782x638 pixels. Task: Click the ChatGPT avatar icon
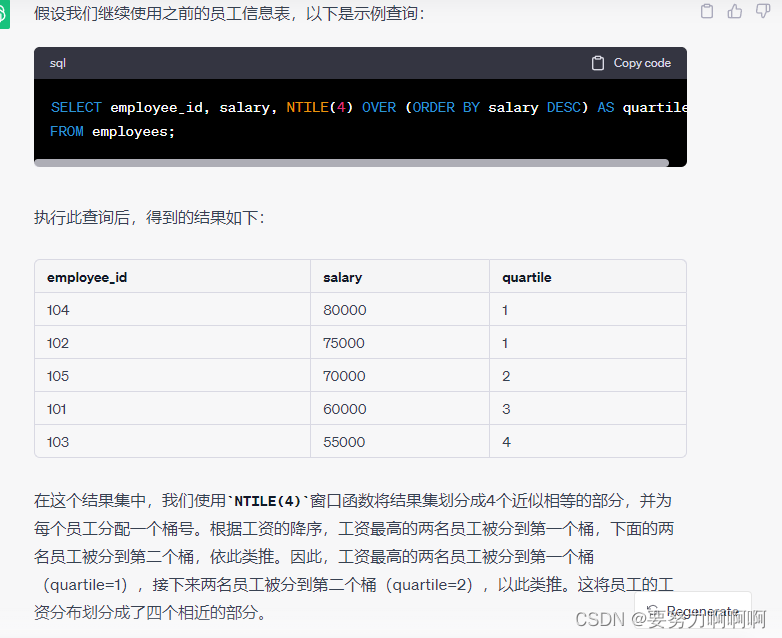(x=4, y=14)
